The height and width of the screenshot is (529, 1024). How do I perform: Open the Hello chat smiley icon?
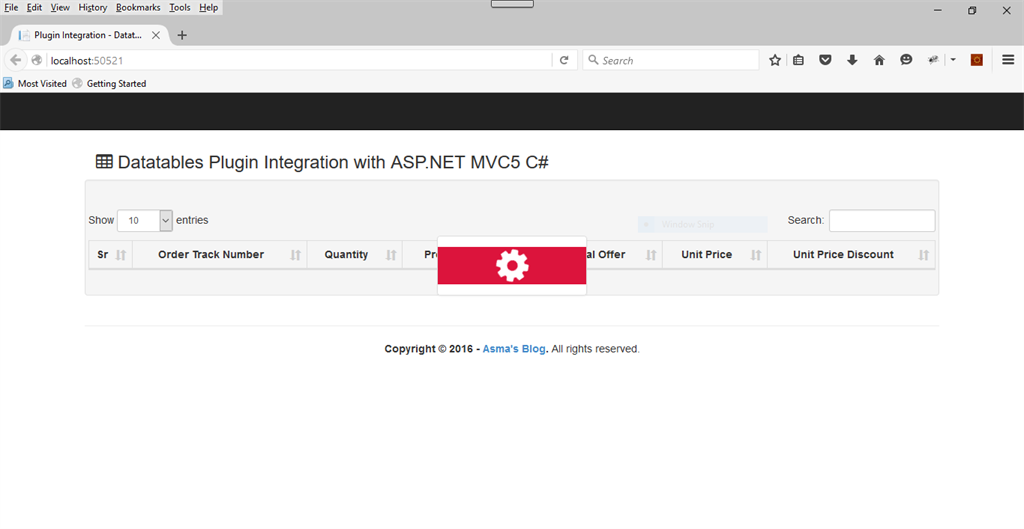[x=906, y=60]
